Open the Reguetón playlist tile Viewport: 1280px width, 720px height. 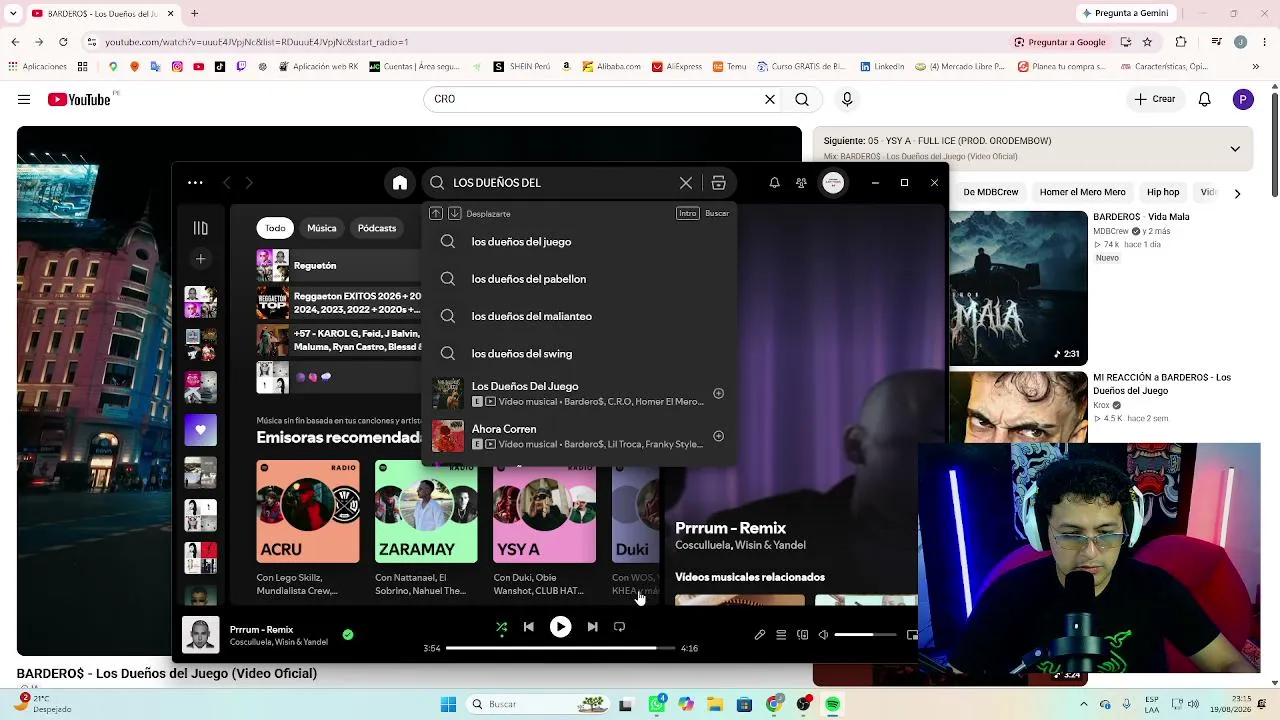tap(338, 266)
